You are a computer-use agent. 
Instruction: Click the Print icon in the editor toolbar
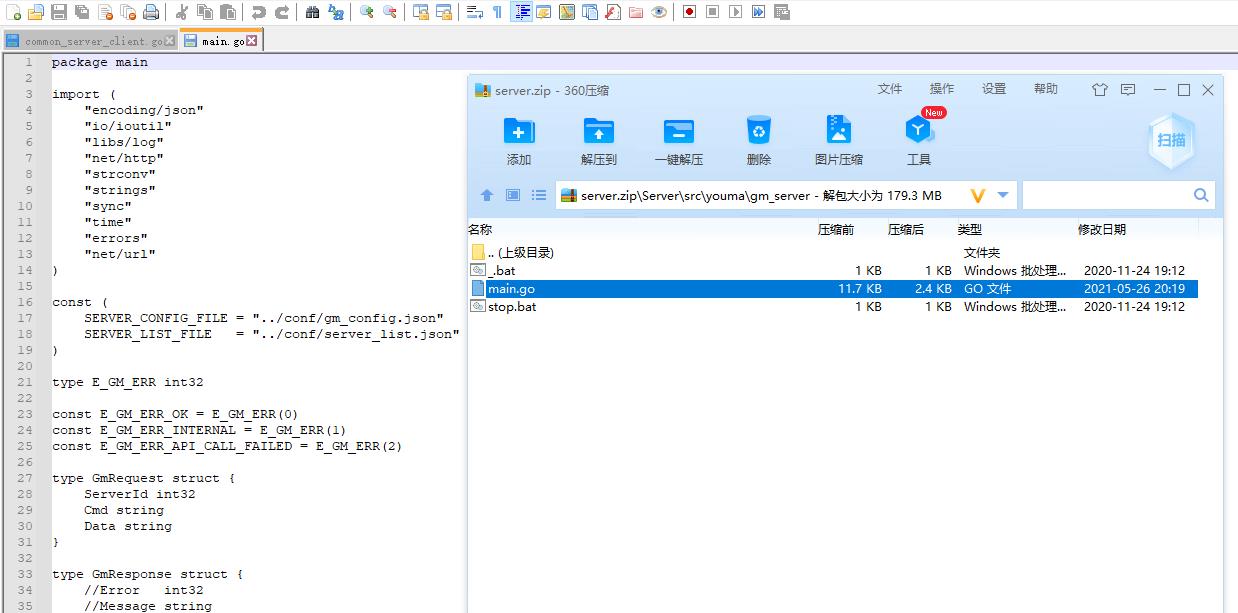click(150, 12)
